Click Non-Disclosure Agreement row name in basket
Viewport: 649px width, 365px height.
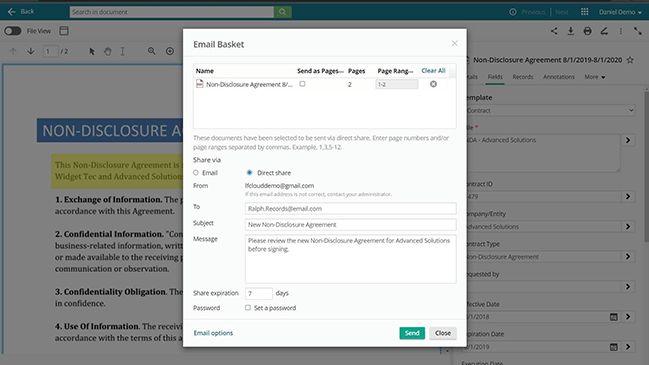coord(249,84)
